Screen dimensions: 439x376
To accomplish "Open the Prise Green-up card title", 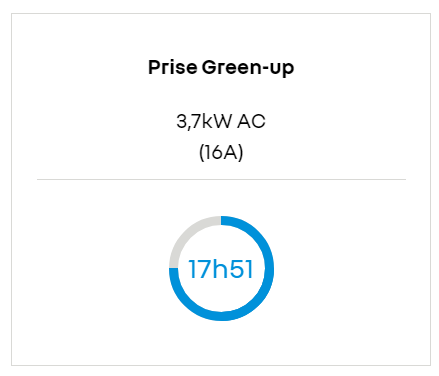I will pos(221,68).
